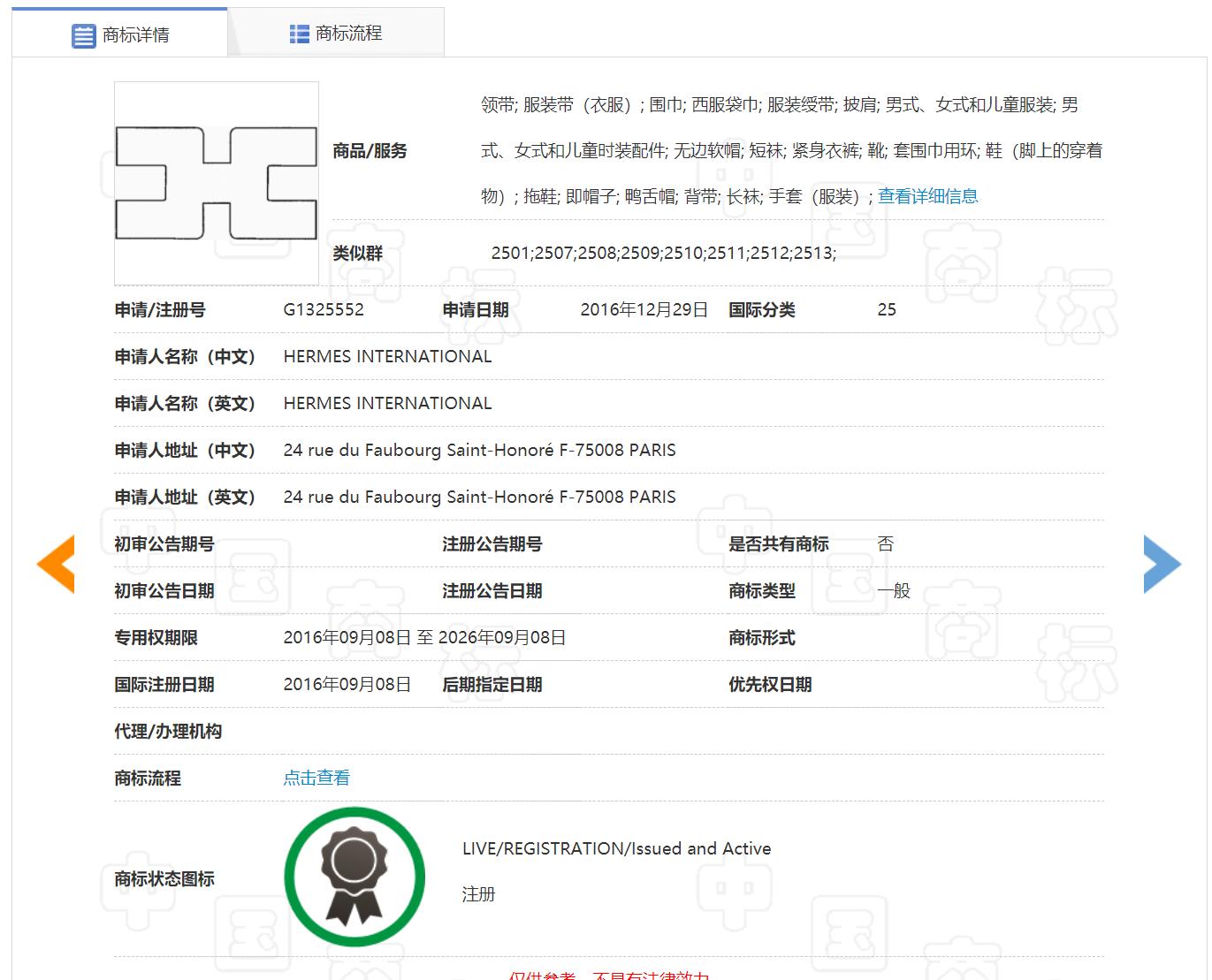Open the 点击查看 trademark process link
Image resolution: width=1212 pixels, height=980 pixels.
316,778
